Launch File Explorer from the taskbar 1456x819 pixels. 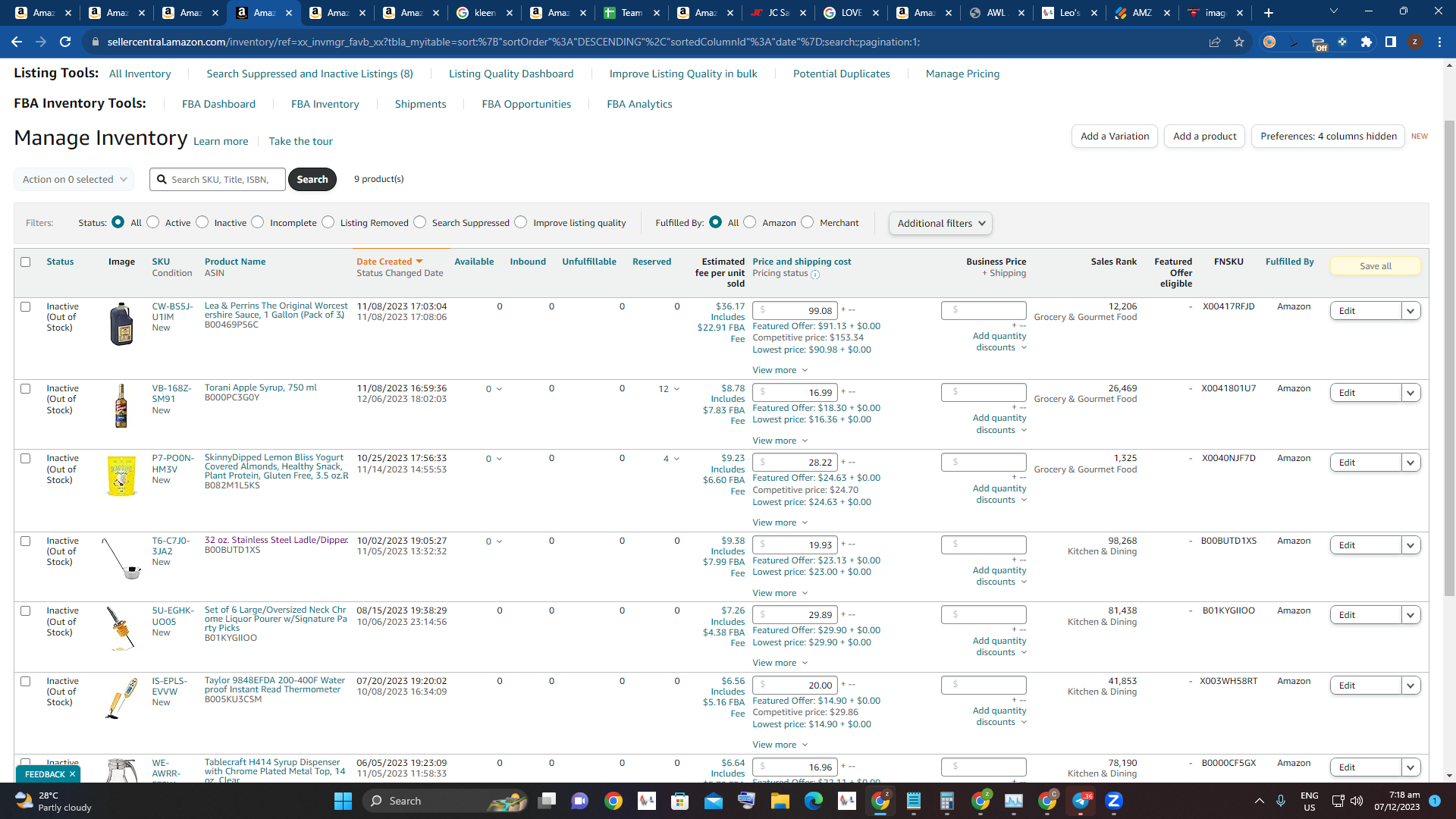[x=780, y=801]
